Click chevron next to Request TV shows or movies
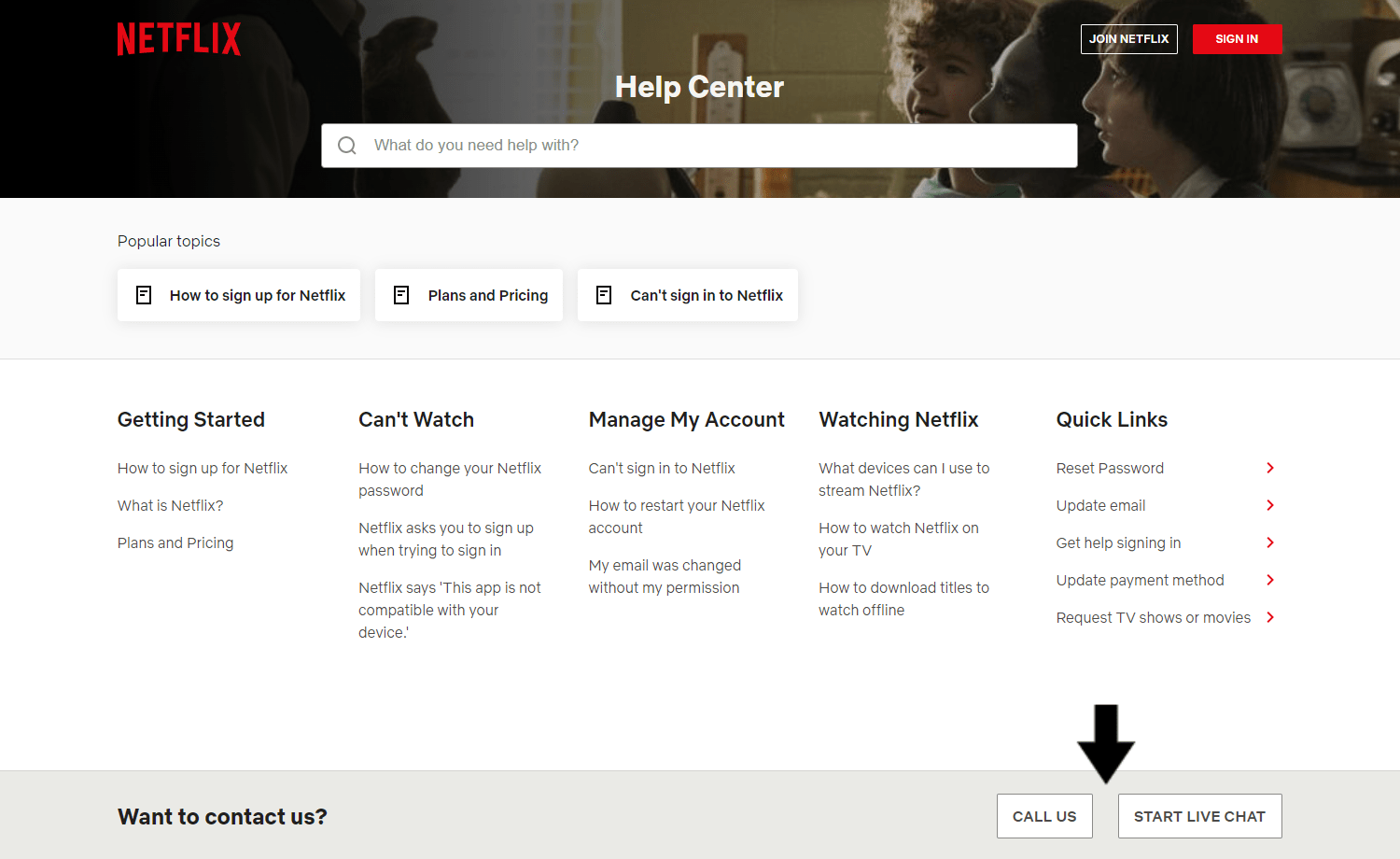This screenshot has width=1400, height=859. point(1270,617)
